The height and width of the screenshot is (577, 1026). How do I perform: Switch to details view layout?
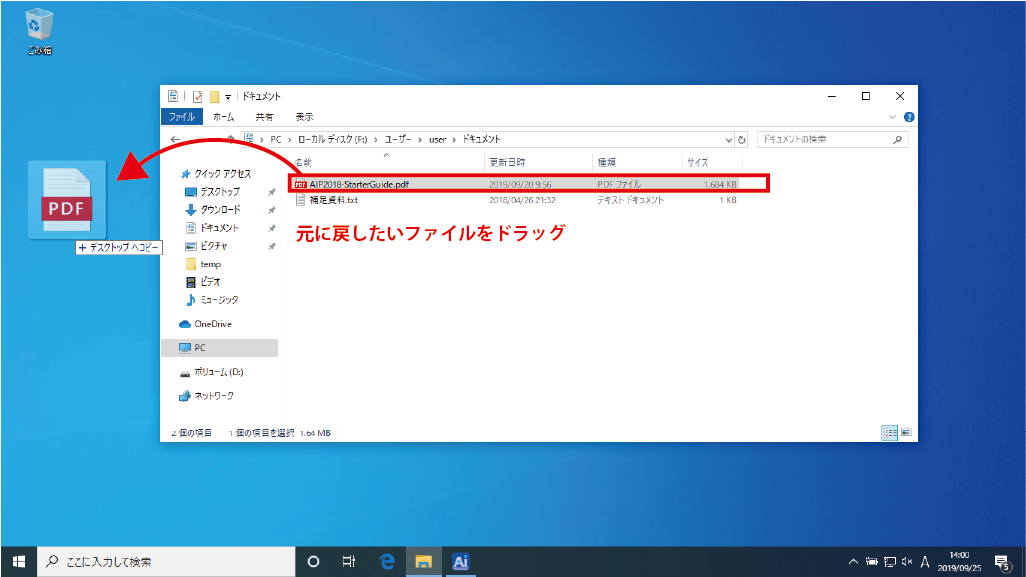(889, 432)
